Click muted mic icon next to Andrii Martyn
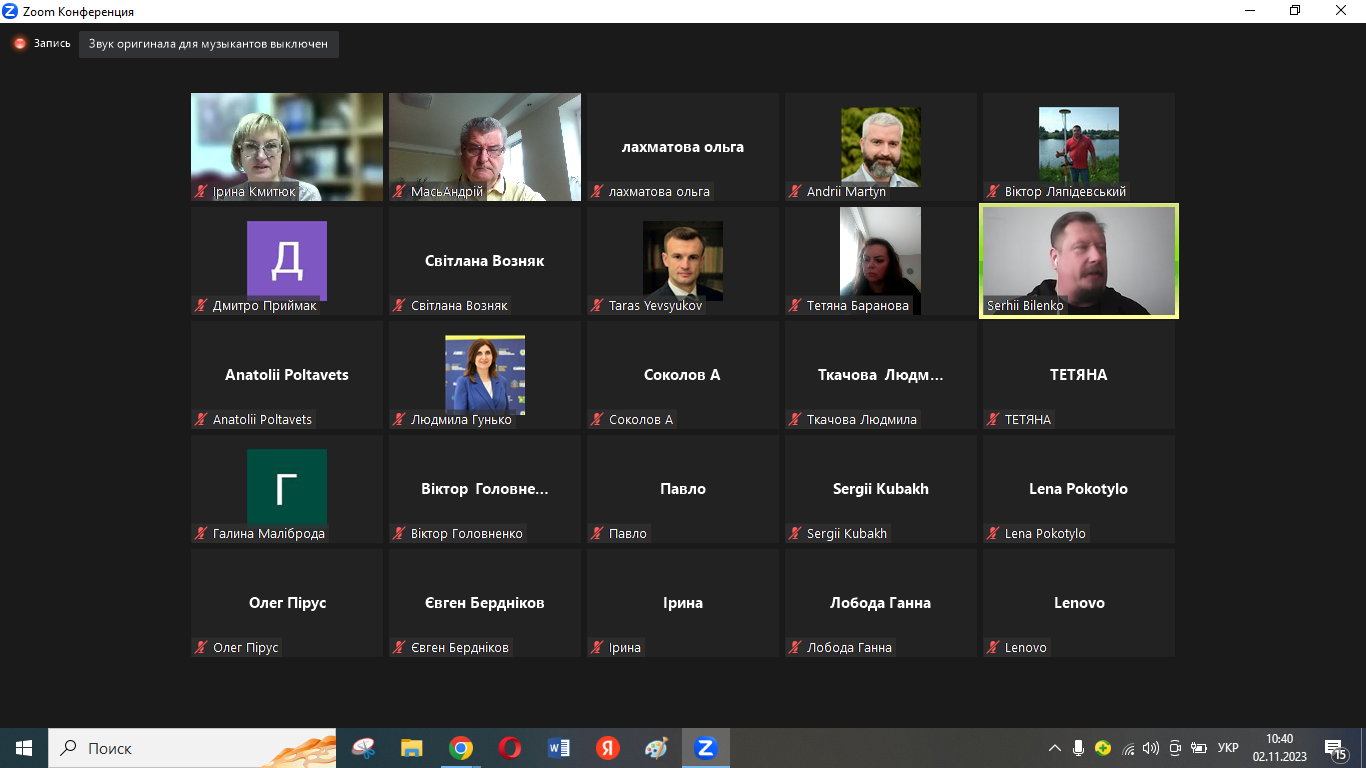Screen dimensions: 1366x768 (795, 192)
